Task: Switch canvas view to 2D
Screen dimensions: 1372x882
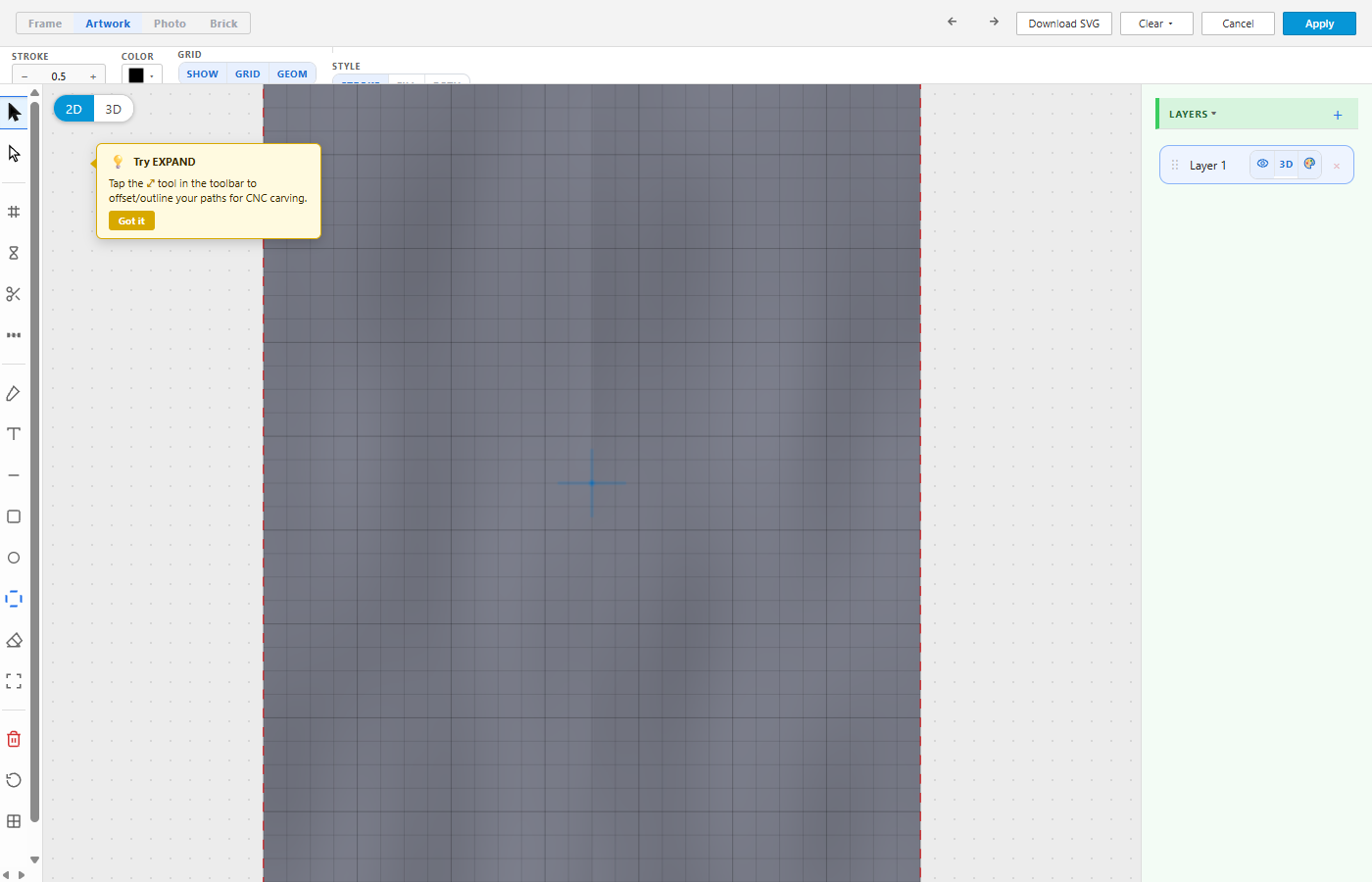Action: 73,109
